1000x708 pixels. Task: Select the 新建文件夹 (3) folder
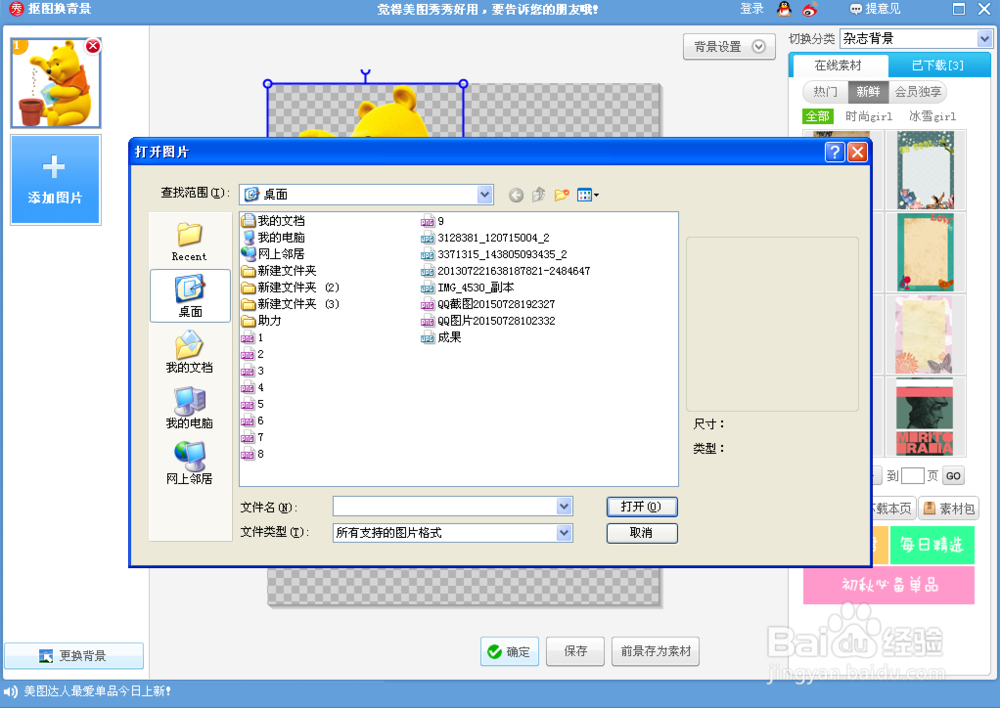[290, 304]
